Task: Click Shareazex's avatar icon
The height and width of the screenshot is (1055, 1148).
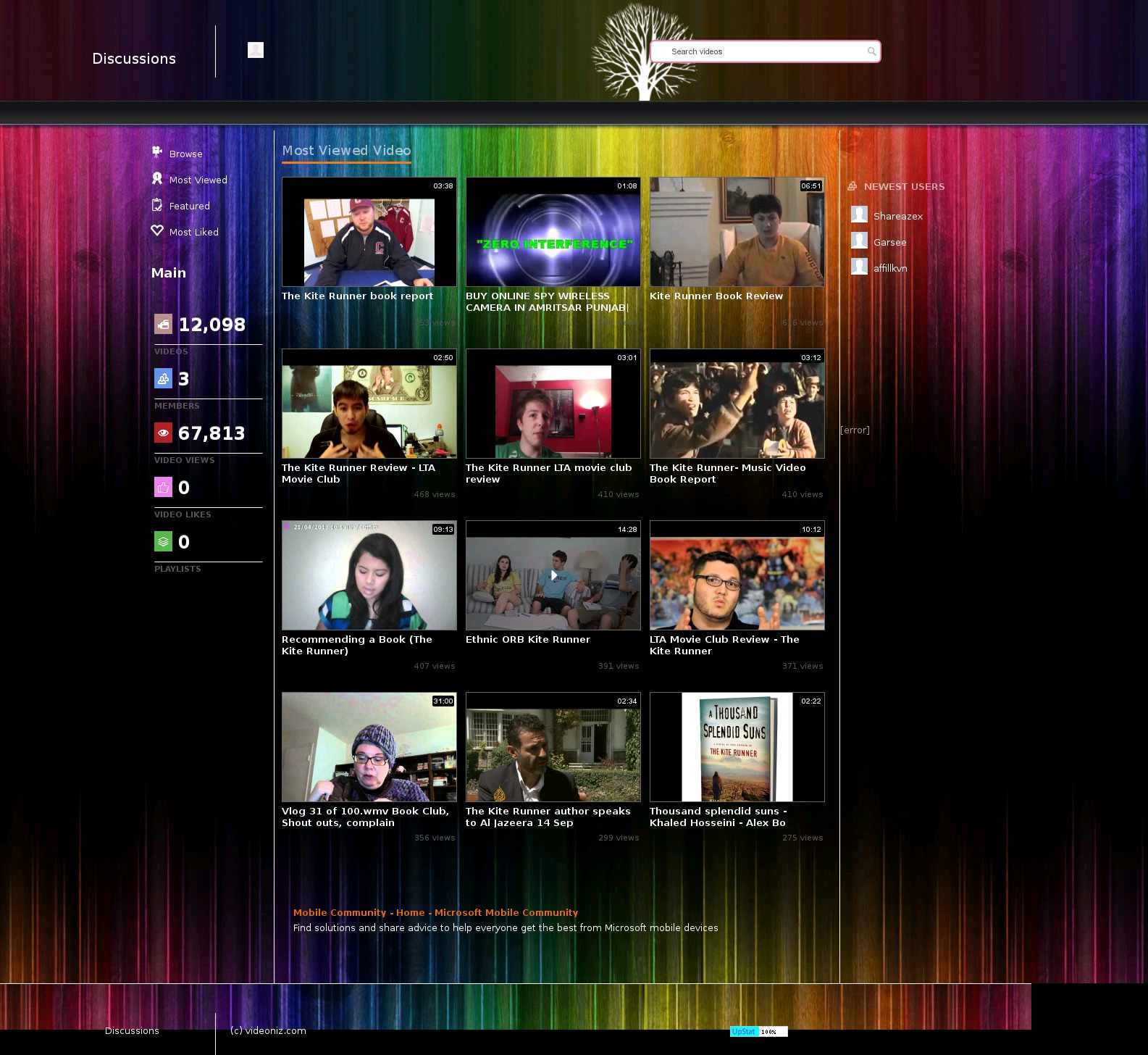Action: click(x=859, y=214)
